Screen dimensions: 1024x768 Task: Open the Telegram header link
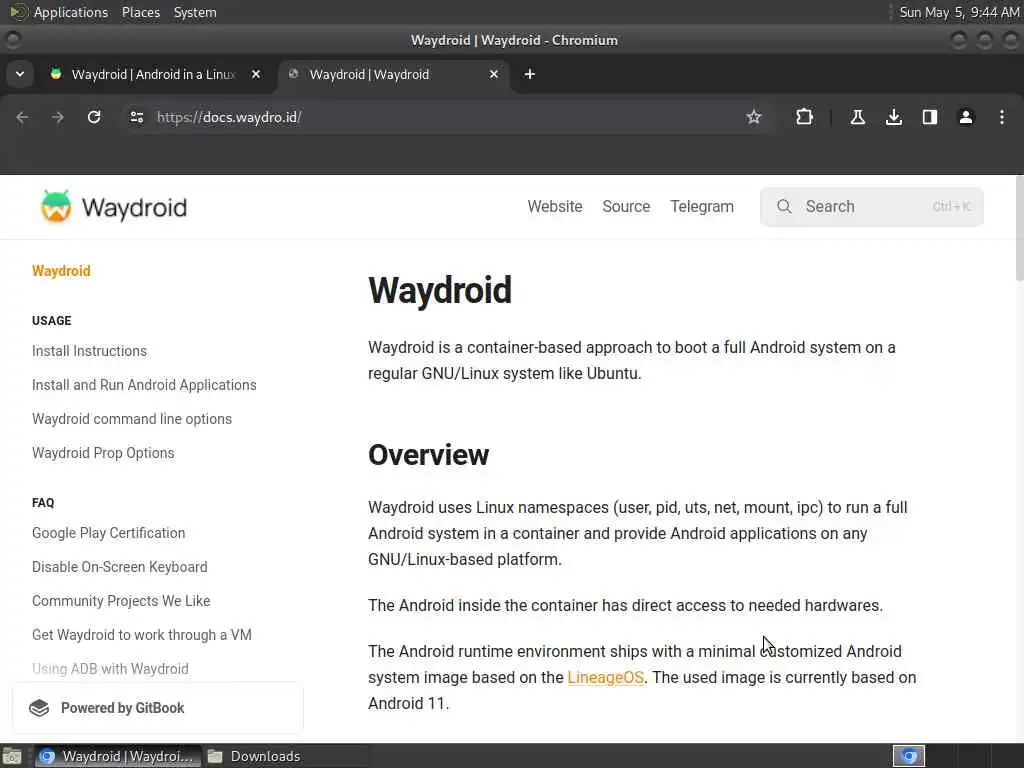point(702,206)
